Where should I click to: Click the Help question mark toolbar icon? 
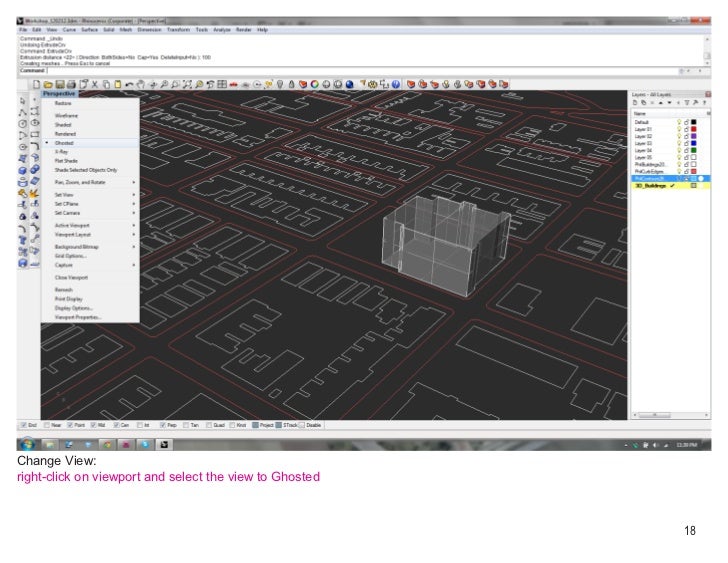(x=397, y=84)
